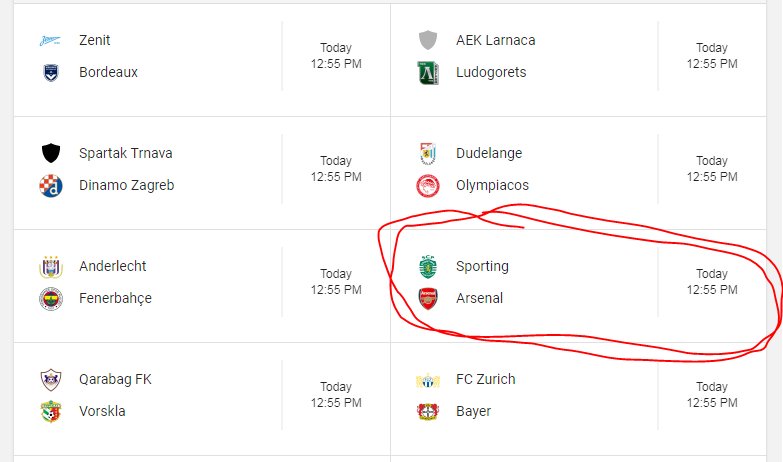Click the Zenit team logo
This screenshot has height=462, width=783.
50,40
